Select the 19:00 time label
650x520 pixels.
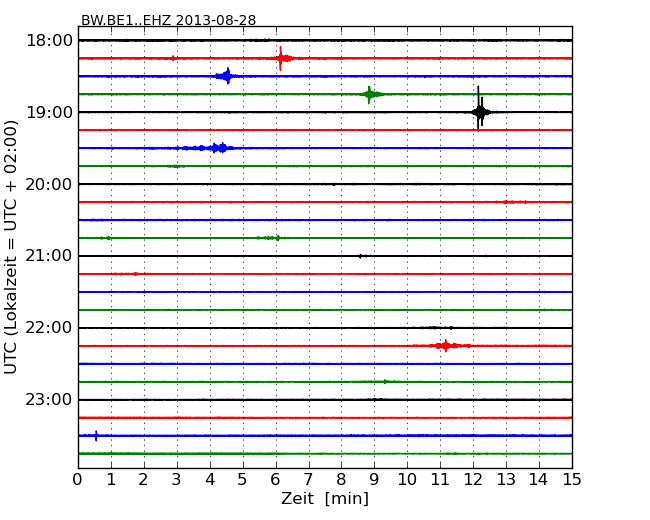[x=49, y=112]
